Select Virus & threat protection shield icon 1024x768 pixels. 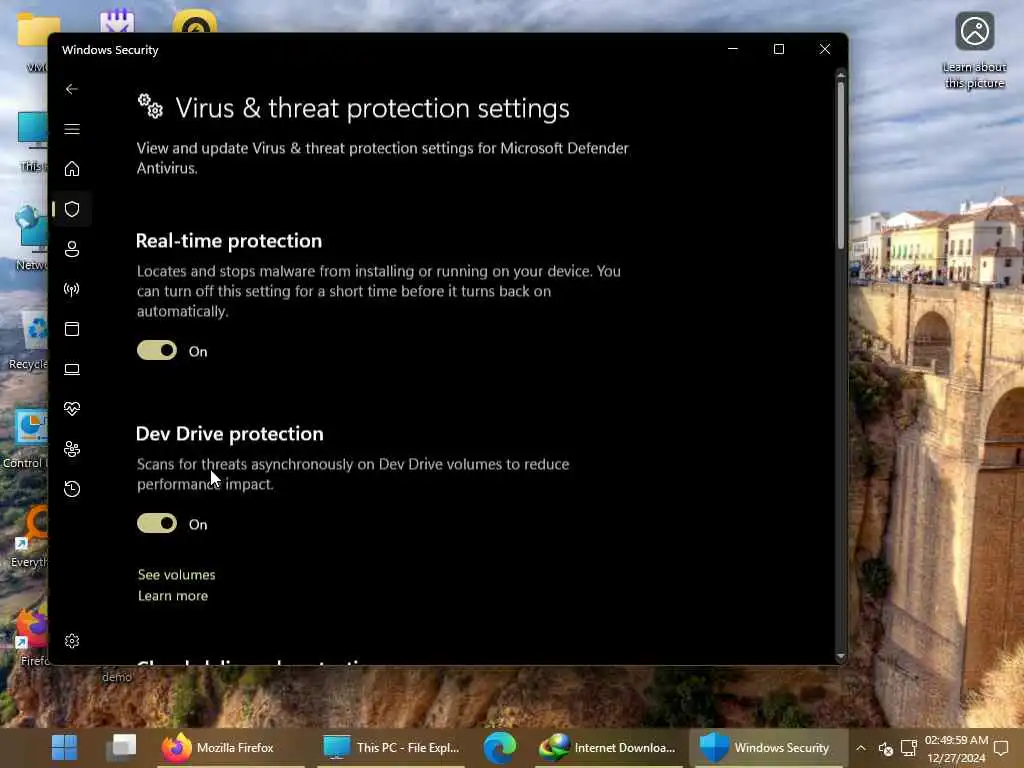point(72,209)
